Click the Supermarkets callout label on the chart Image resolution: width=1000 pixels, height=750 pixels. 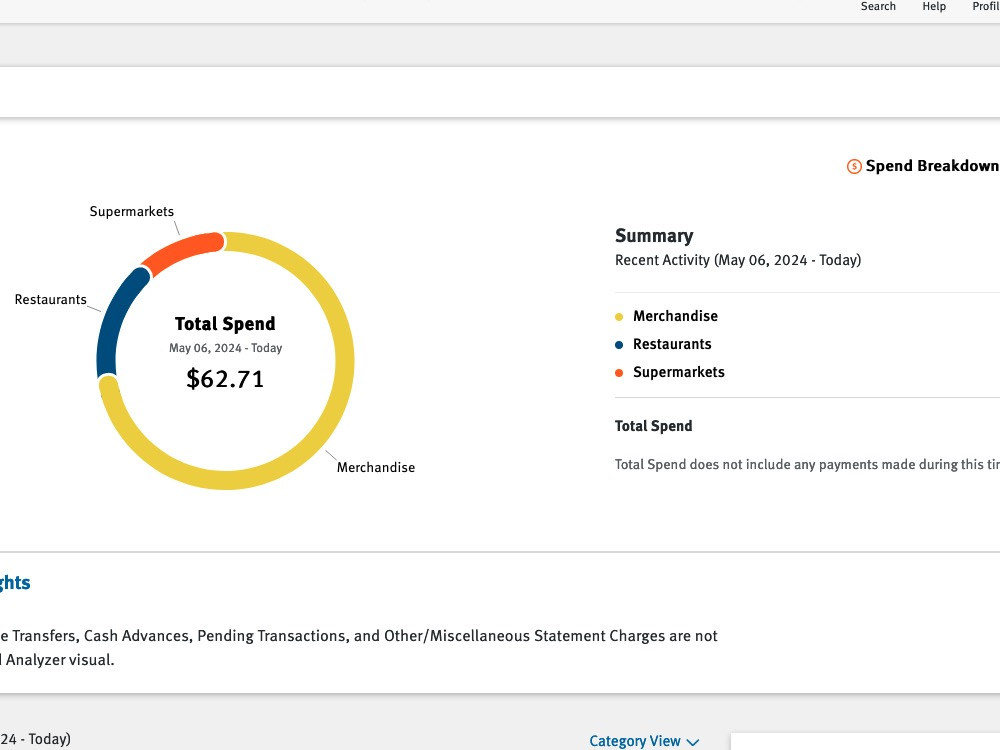131,211
